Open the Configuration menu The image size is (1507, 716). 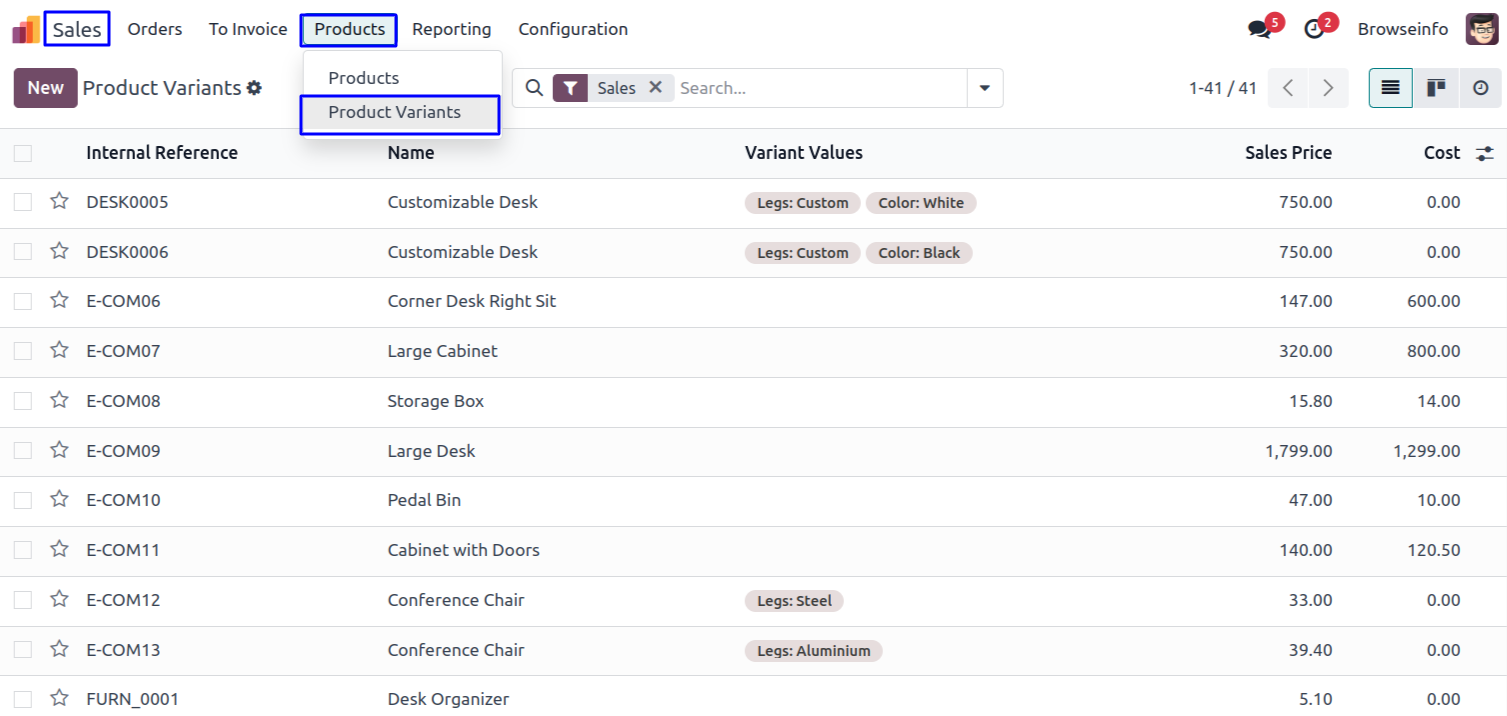573,29
